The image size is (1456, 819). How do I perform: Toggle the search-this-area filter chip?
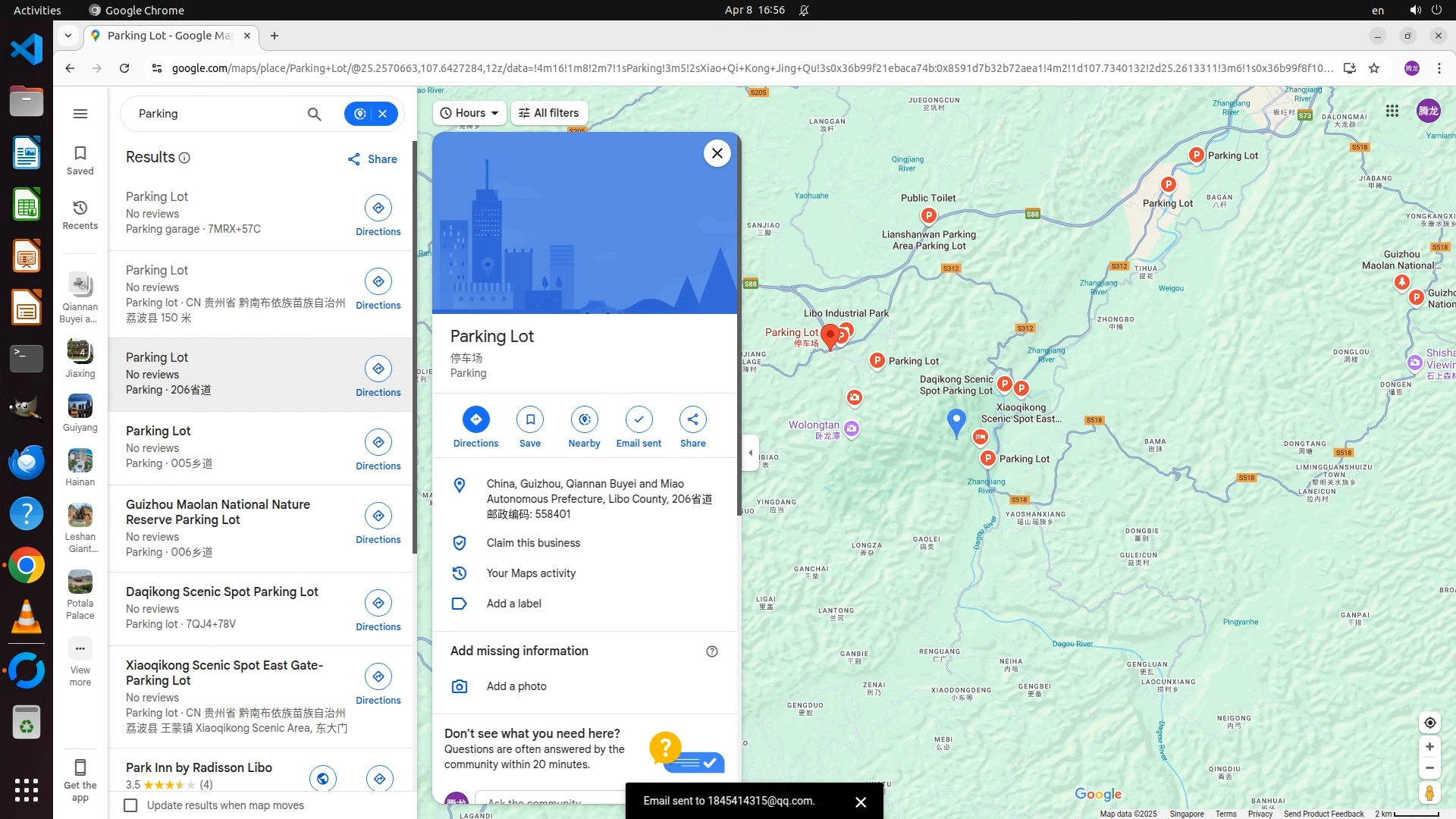360,114
